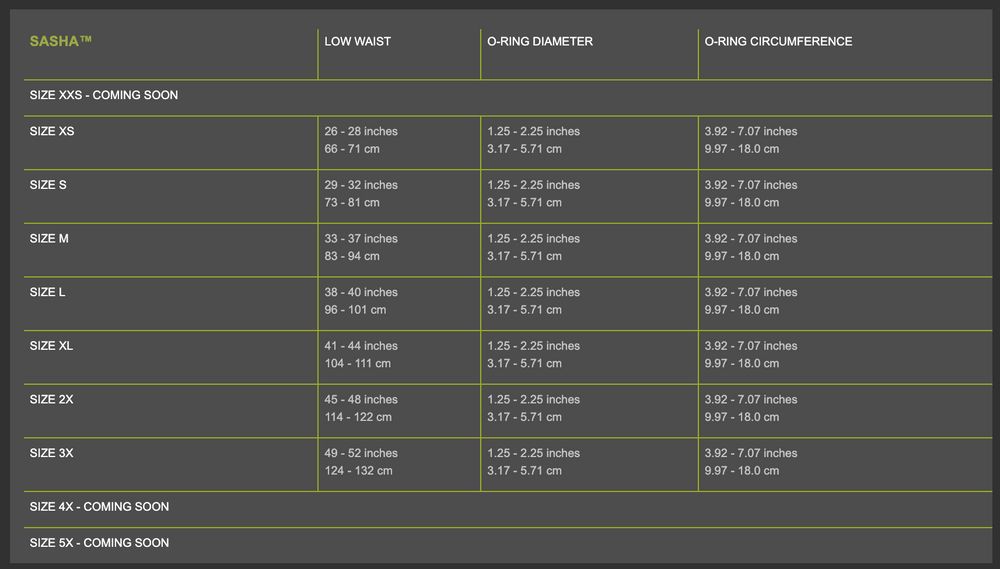The height and width of the screenshot is (569, 1000).
Task: Select the SIZE XL row label
Action: tap(52, 346)
